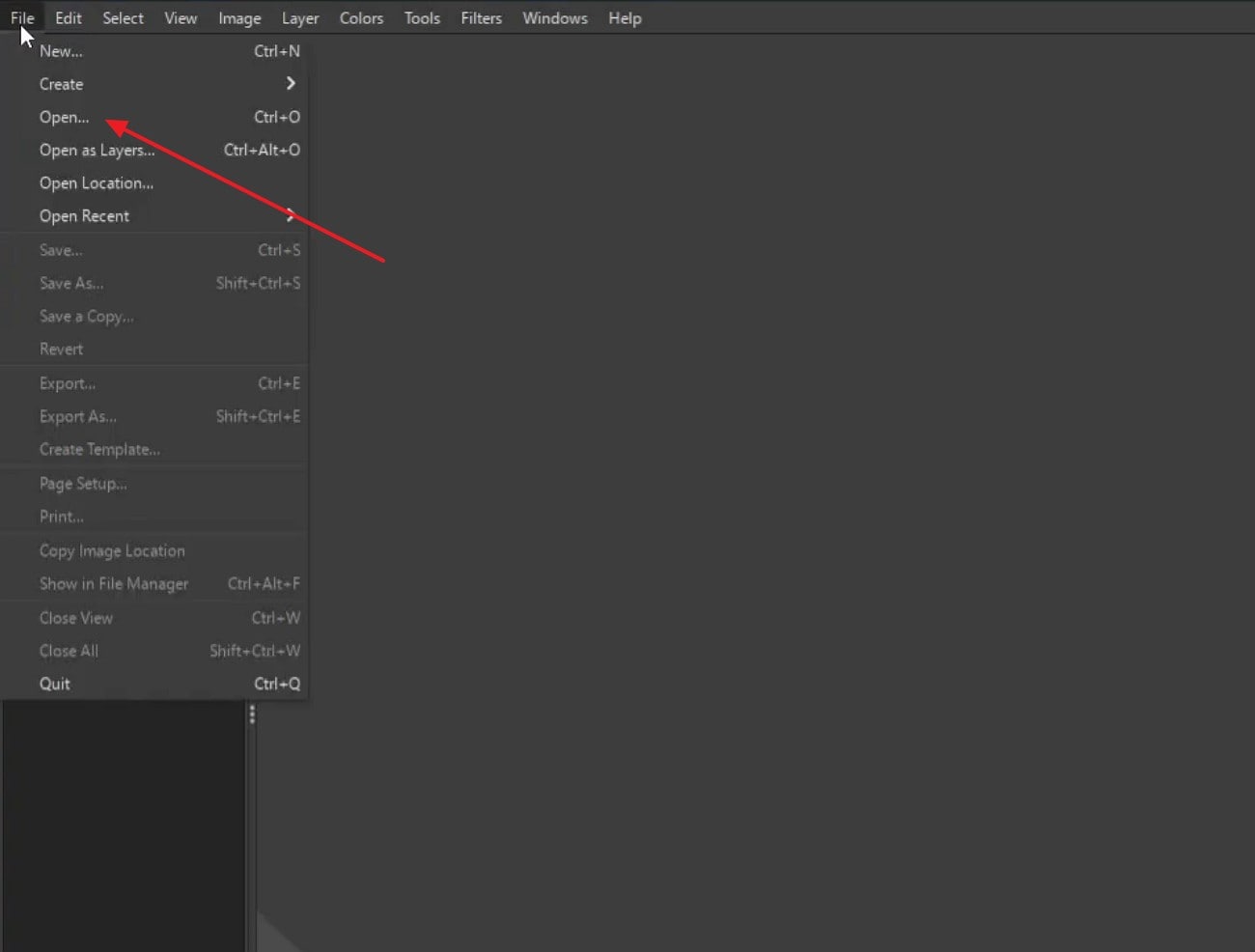The image size is (1255, 952).
Task: Quit GIMP via the File menu
Action: [x=54, y=683]
